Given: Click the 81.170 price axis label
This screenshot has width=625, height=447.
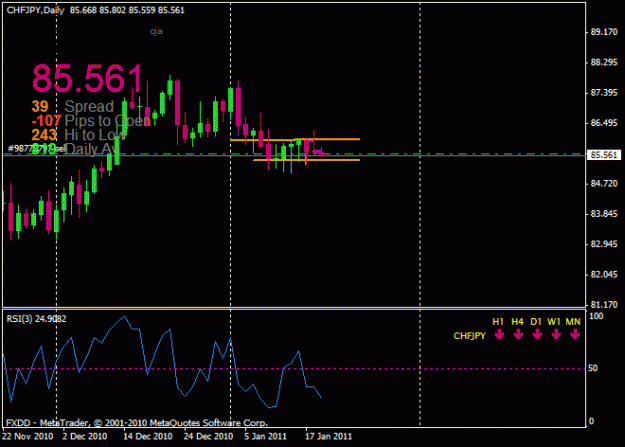Looking at the screenshot, I should [x=603, y=305].
